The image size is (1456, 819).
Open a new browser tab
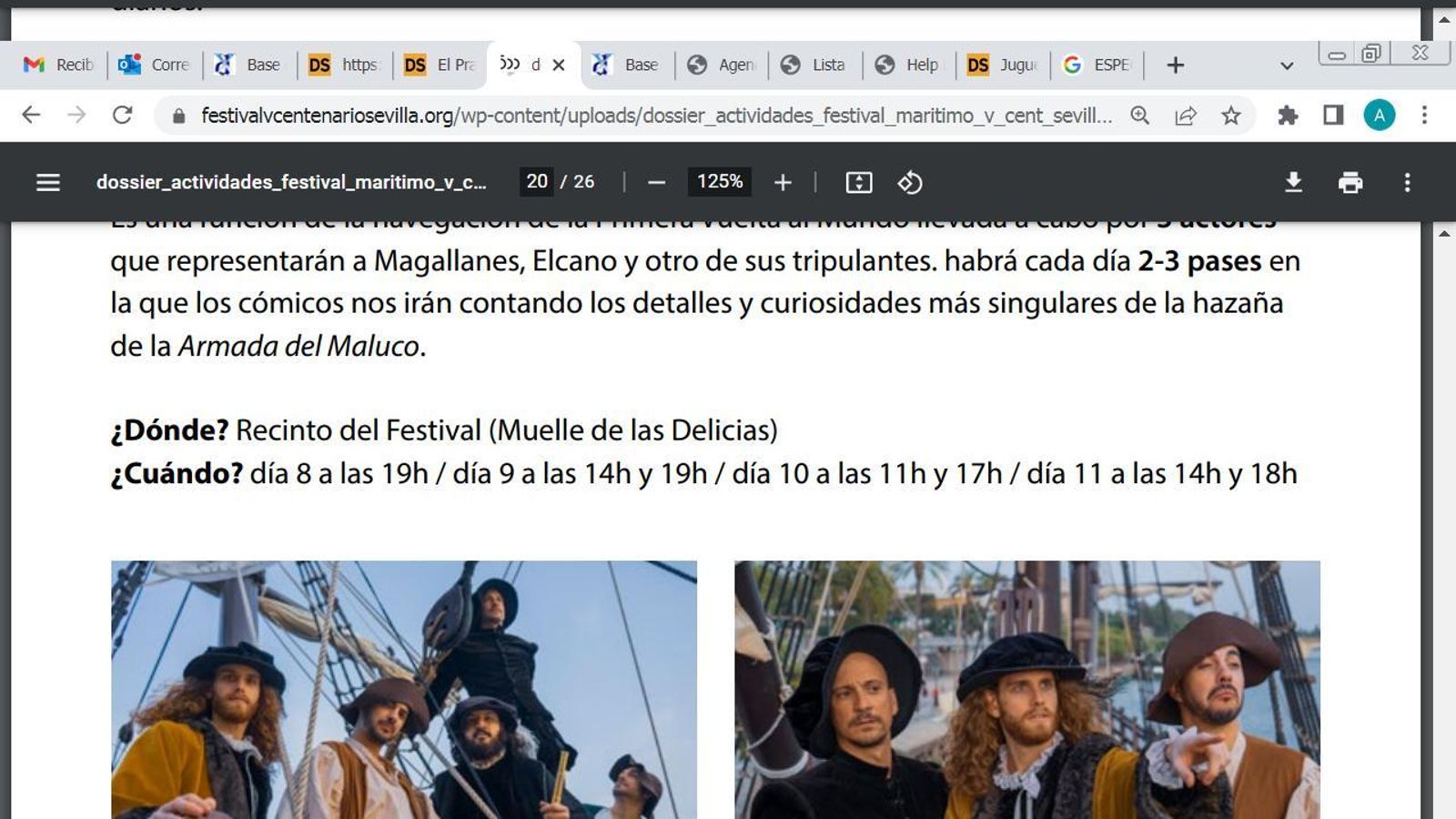point(1176,65)
